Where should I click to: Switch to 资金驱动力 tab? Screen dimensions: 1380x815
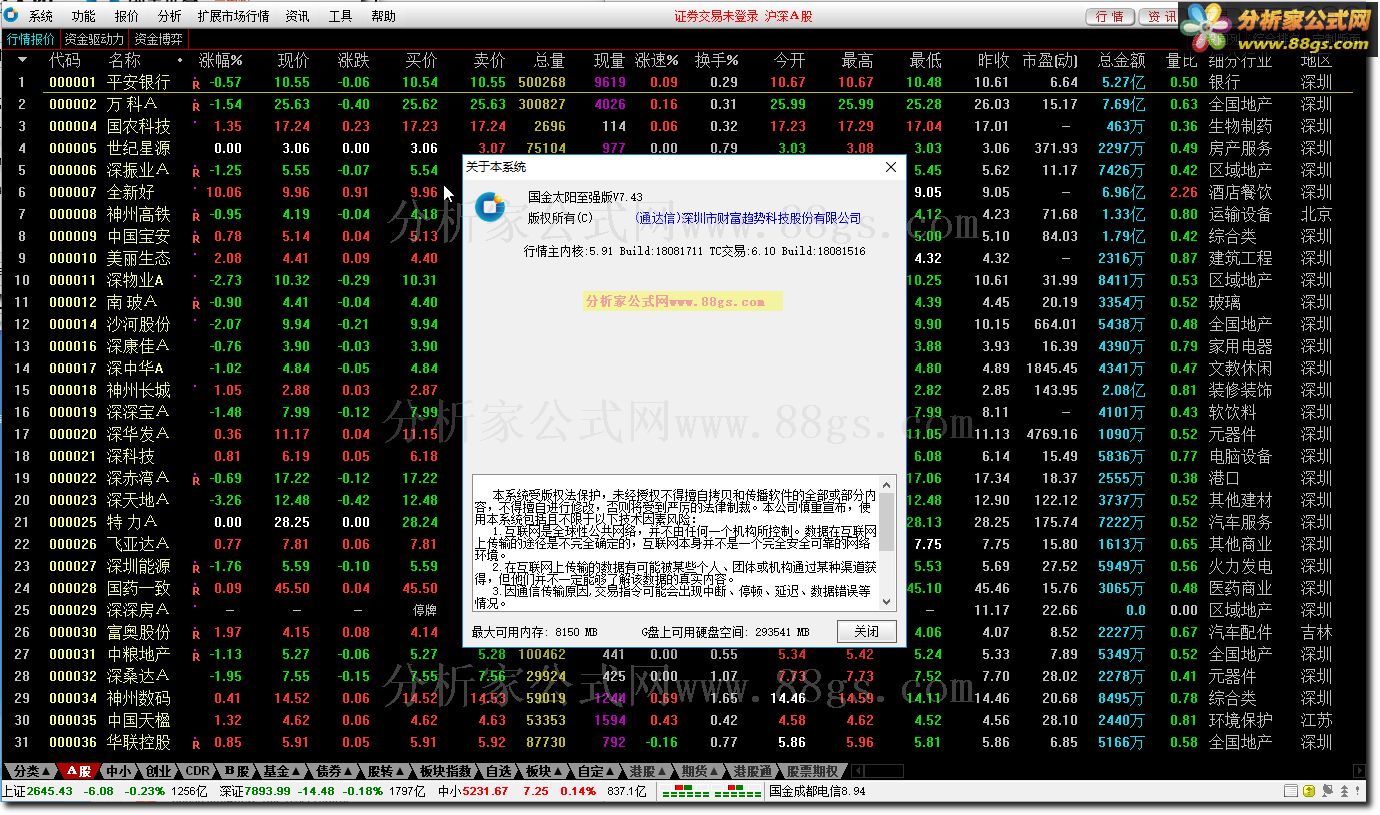[94, 39]
